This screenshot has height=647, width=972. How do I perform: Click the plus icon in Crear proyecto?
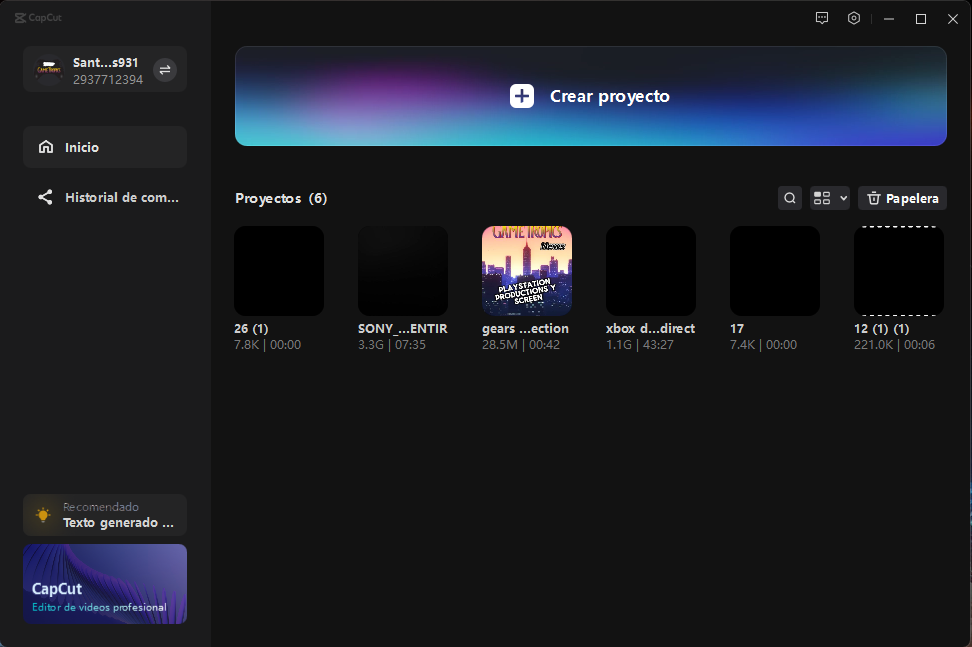522,96
